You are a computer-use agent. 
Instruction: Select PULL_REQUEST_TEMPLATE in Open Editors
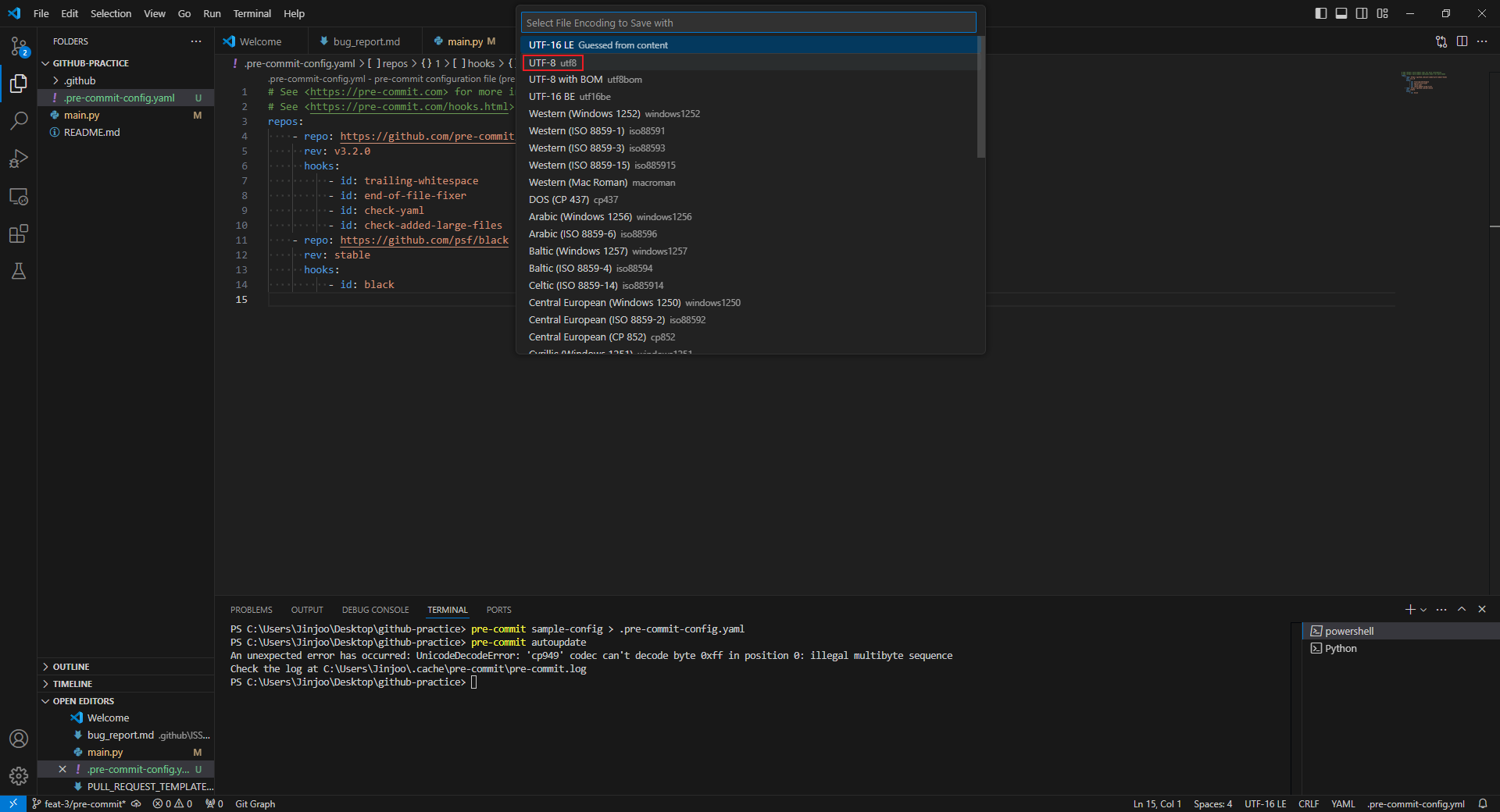126,786
